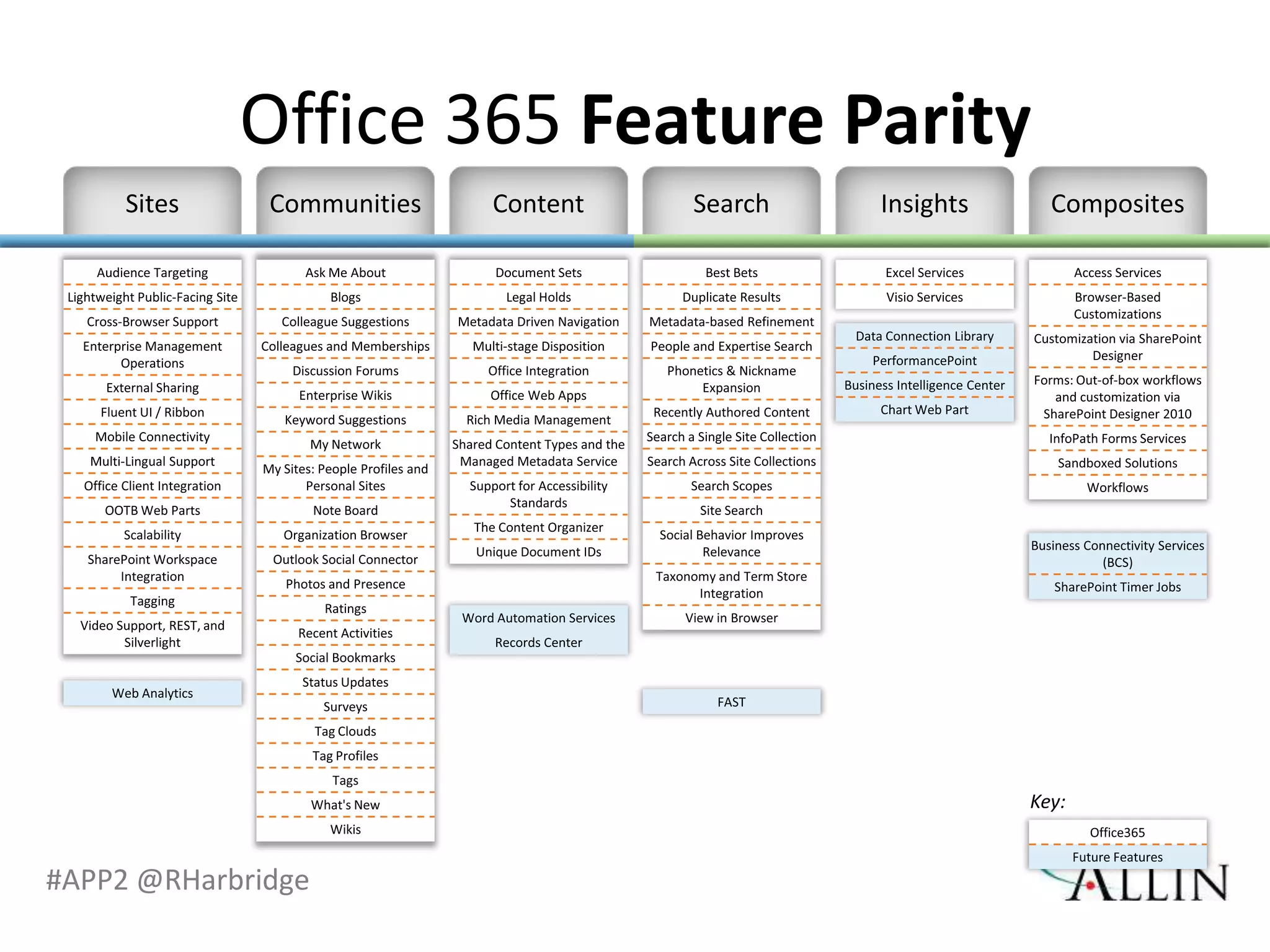This screenshot has width=1270, height=952.
Task: Click 'Chart Web Part' entry
Action: point(925,410)
